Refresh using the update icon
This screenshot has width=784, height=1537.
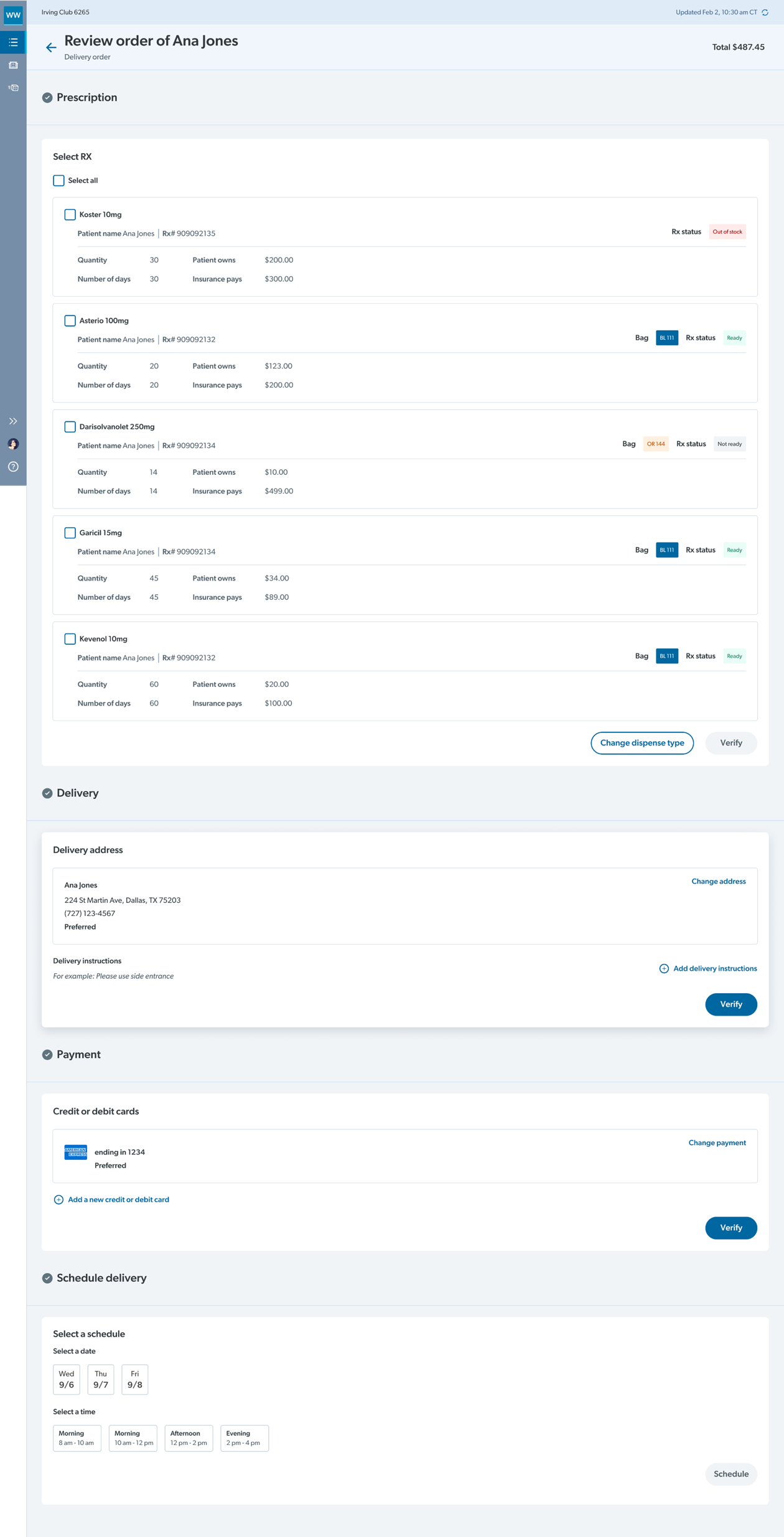coord(765,12)
